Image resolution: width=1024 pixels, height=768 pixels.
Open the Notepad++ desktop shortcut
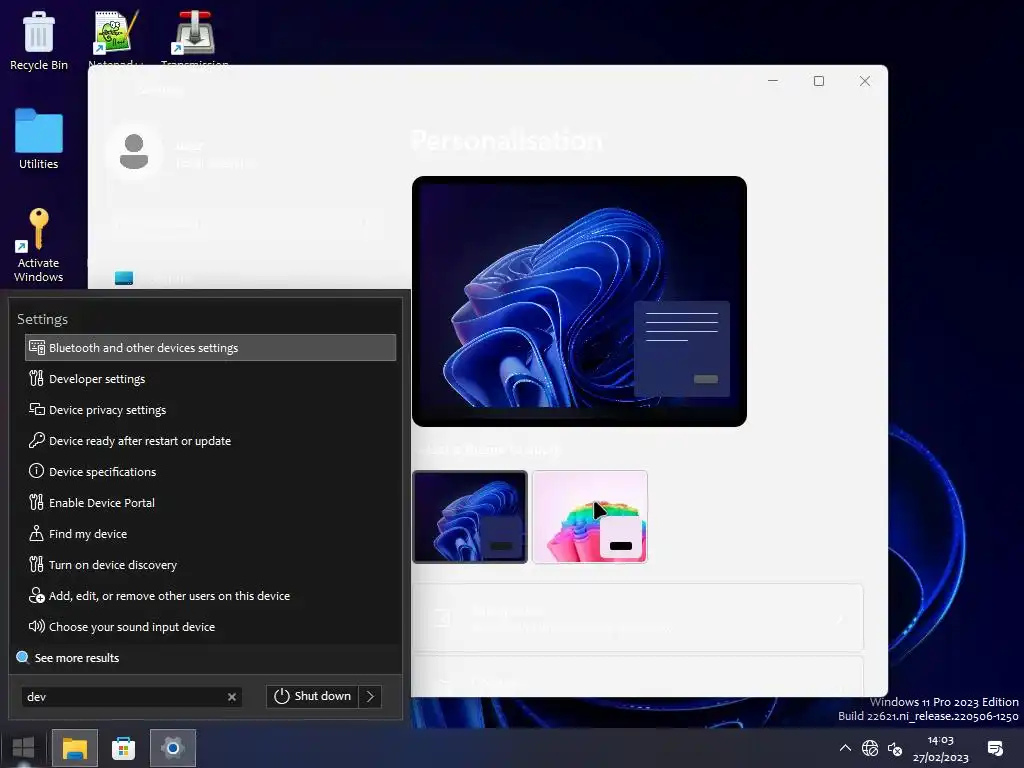[x=116, y=37]
